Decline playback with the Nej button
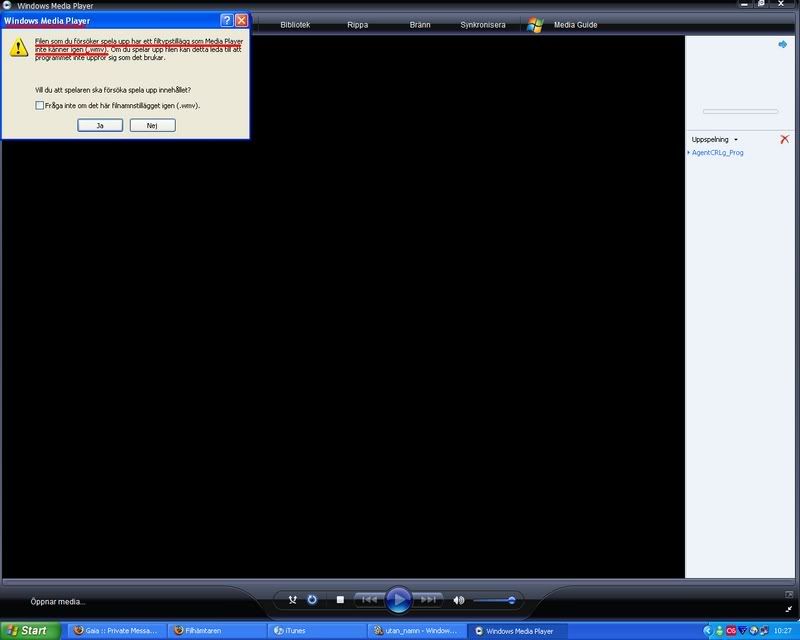This screenshot has width=800, height=640. [x=153, y=125]
